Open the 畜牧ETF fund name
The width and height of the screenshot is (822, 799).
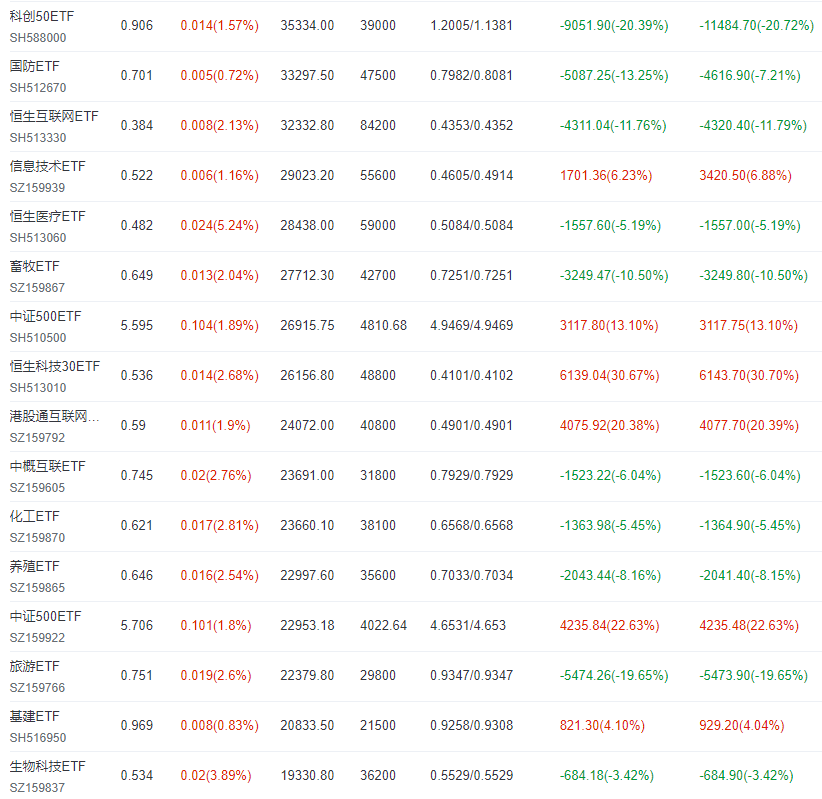point(35,266)
